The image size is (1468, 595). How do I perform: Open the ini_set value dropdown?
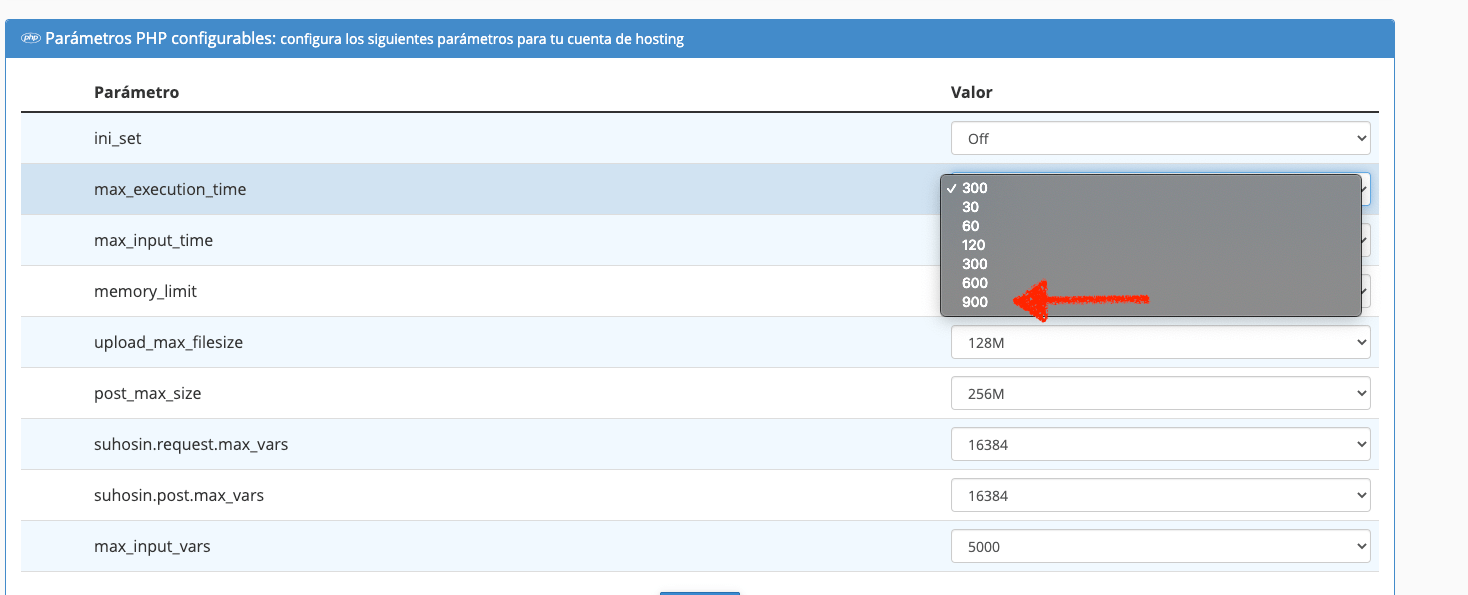click(1160, 139)
